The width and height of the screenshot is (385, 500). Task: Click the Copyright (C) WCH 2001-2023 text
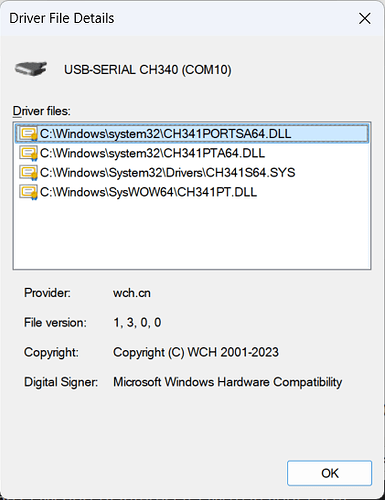(x=196, y=352)
